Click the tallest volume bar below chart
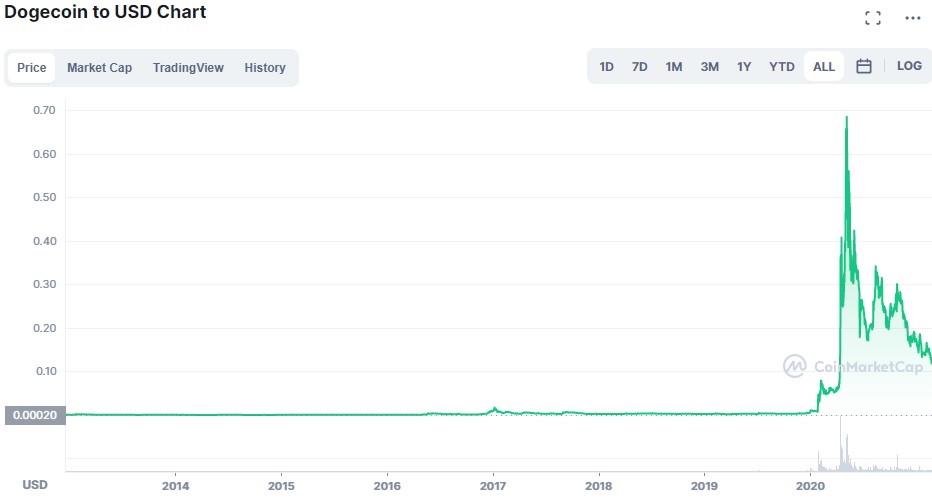 click(841, 443)
